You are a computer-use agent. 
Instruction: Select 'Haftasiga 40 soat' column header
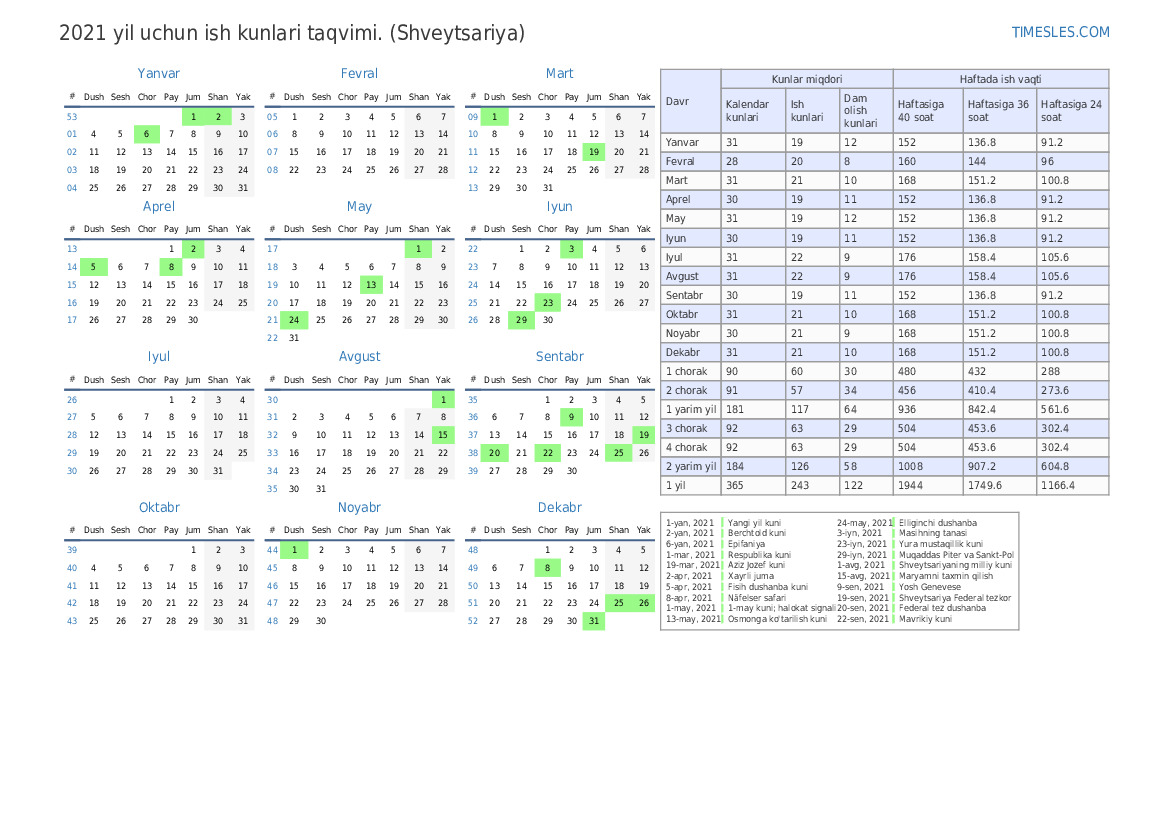[x=927, y=110]
